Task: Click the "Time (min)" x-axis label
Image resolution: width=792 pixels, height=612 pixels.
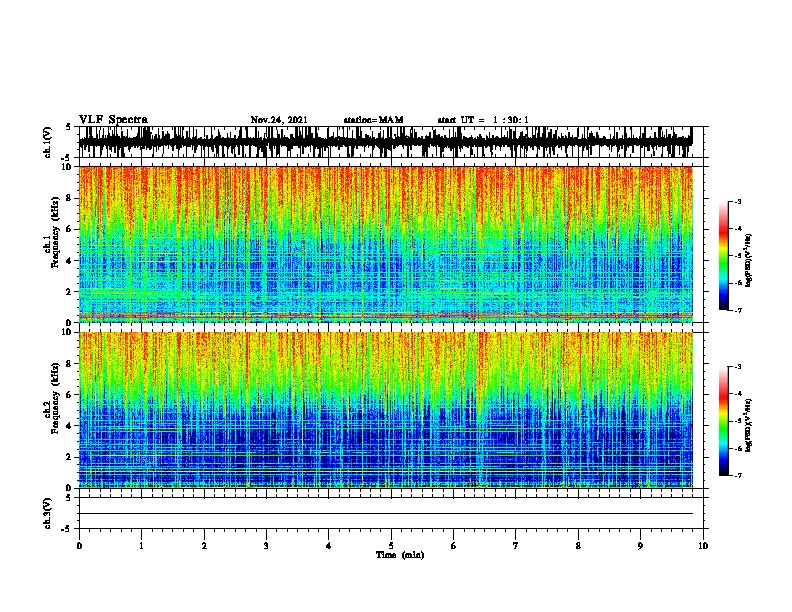Action: [400, 555]
